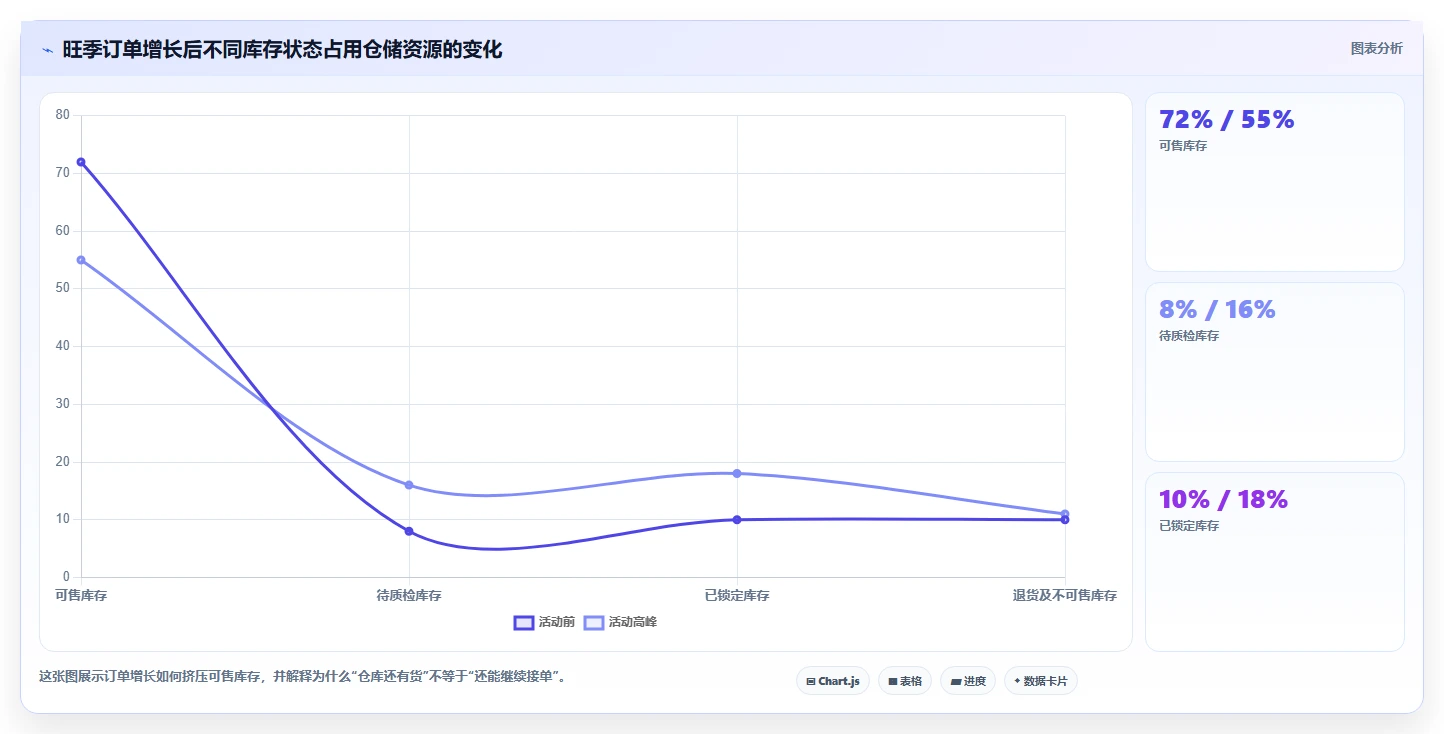Click the 活动前 point for 已锁定库存
The width and height of the screenshot is (1444, 734).
tap(737, 520)
